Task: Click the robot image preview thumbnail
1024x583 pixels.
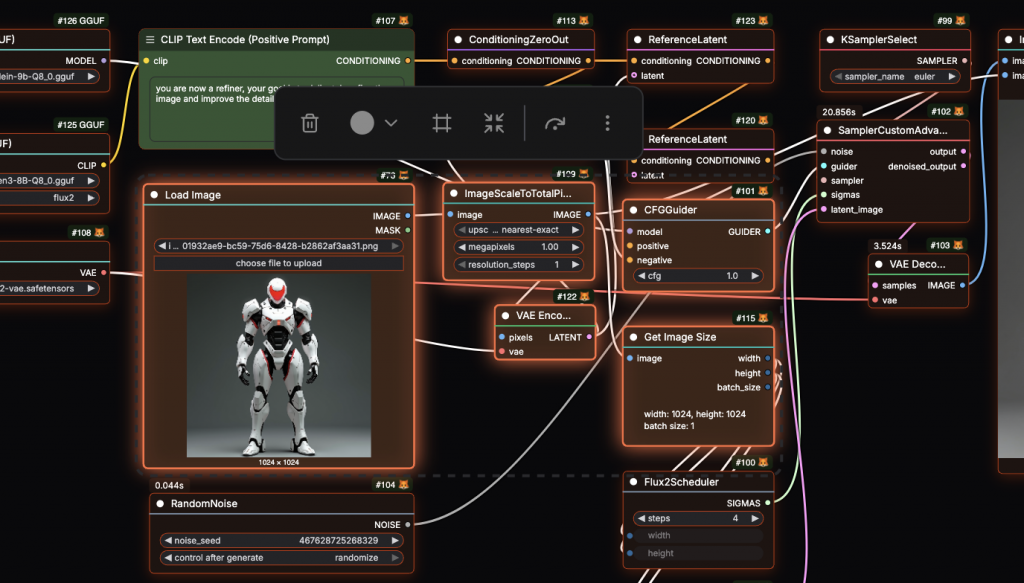Action: click(x=279, y=366)
